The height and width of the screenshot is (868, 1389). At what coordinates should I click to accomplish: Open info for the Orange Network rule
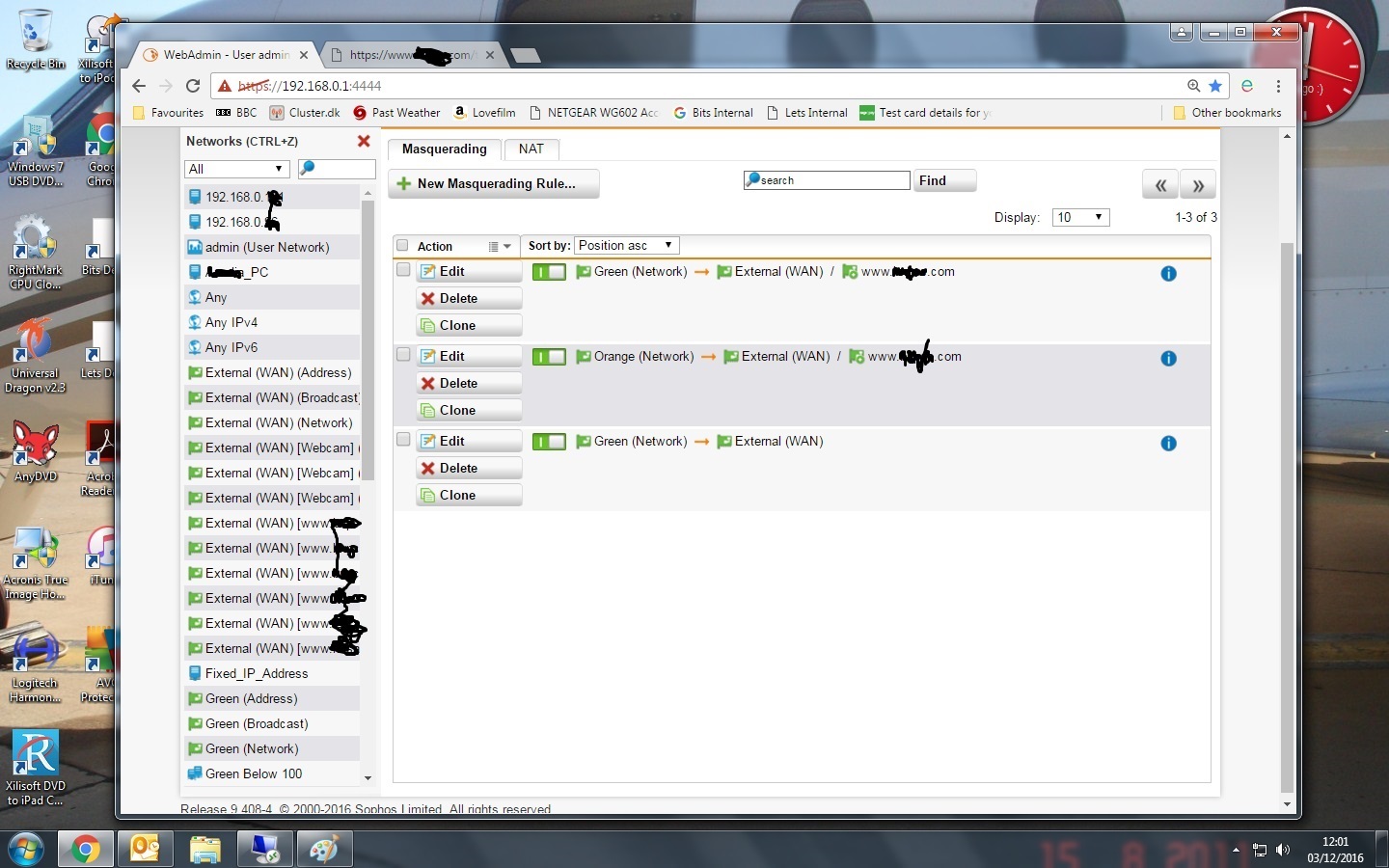point(1168,359)
